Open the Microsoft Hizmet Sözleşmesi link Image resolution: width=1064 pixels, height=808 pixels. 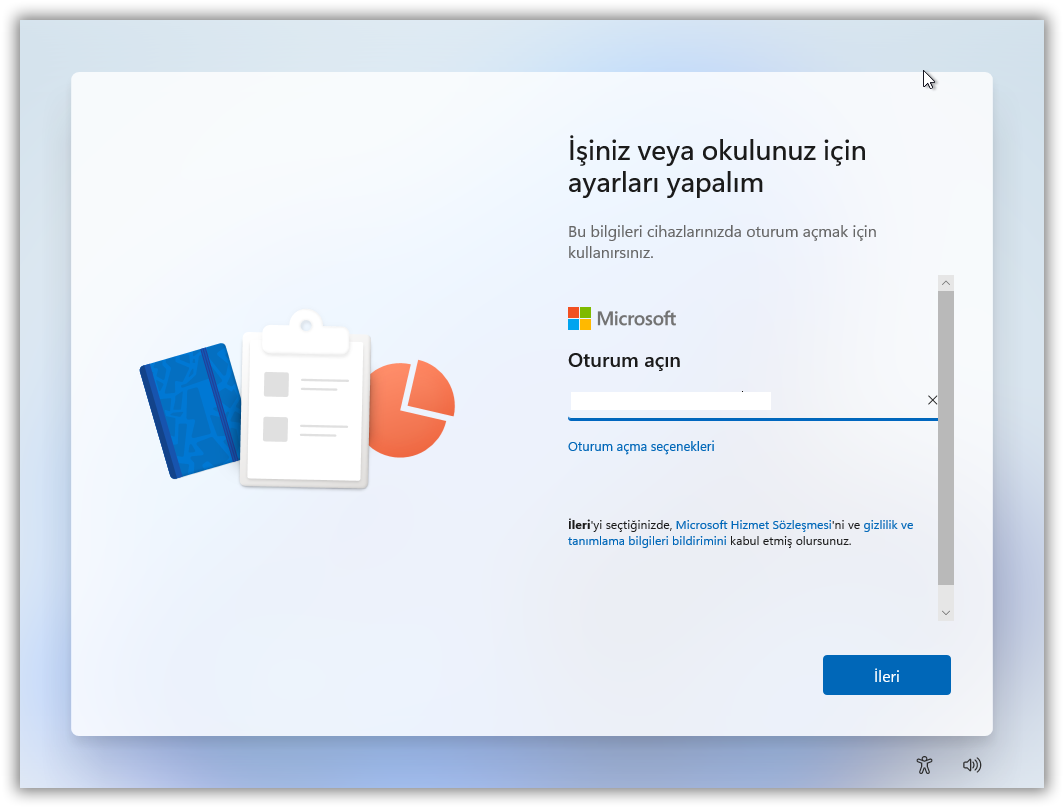point(753,525)
